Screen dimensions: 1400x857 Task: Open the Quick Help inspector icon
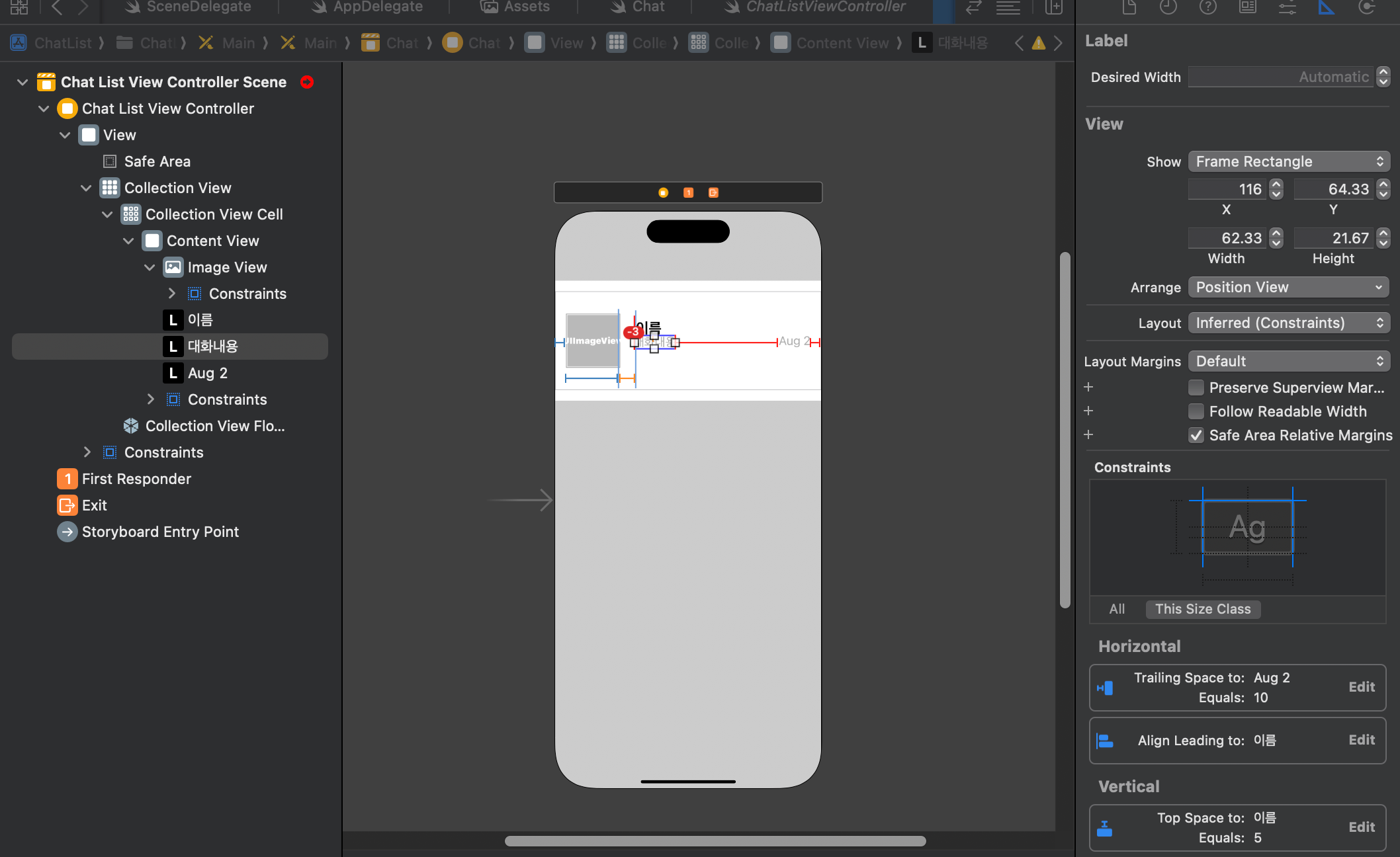coord(1208,7)
